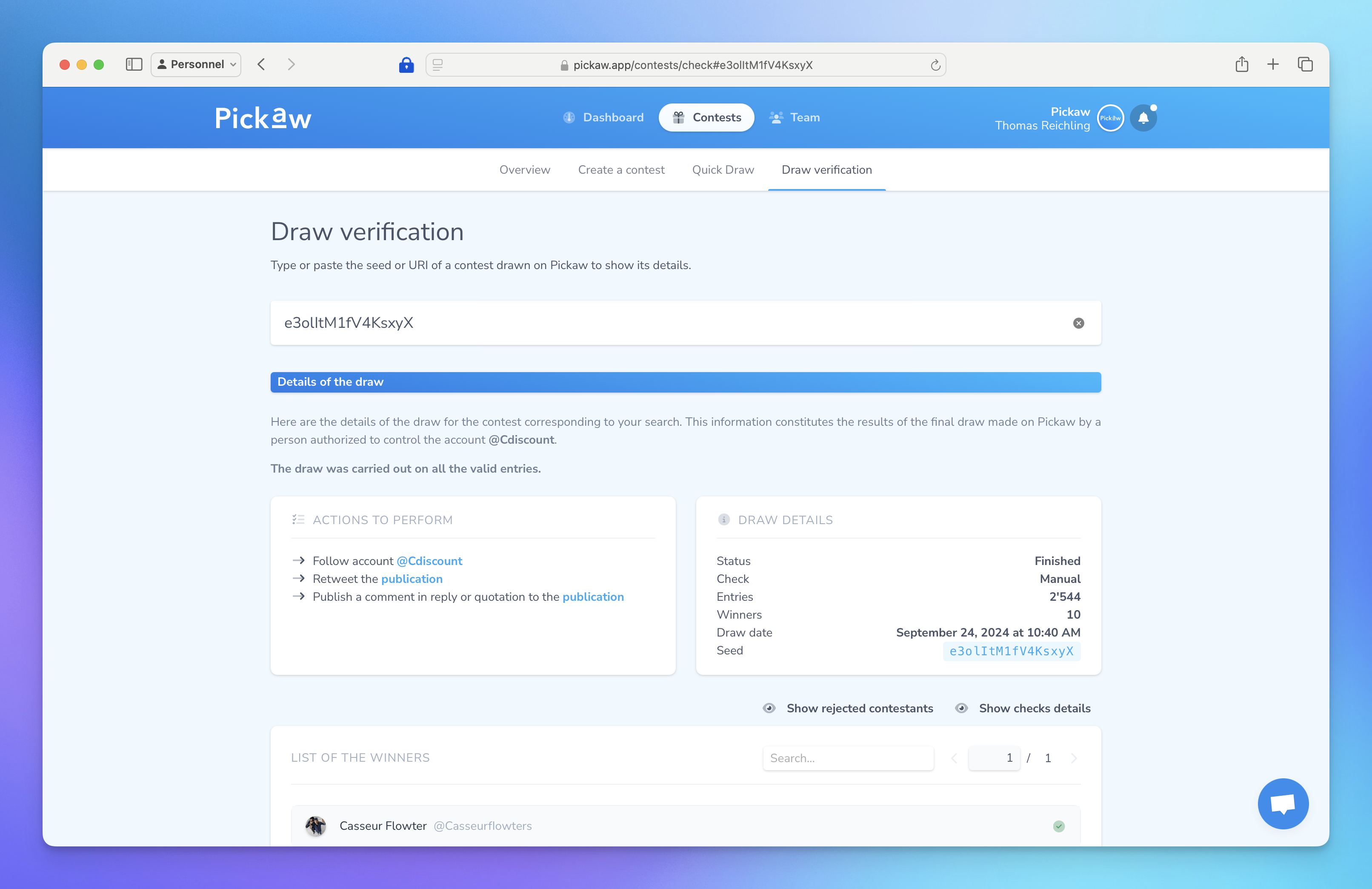Go to next winners page chevron
Screen dimensions: 1372x889
click(1073, 758)
